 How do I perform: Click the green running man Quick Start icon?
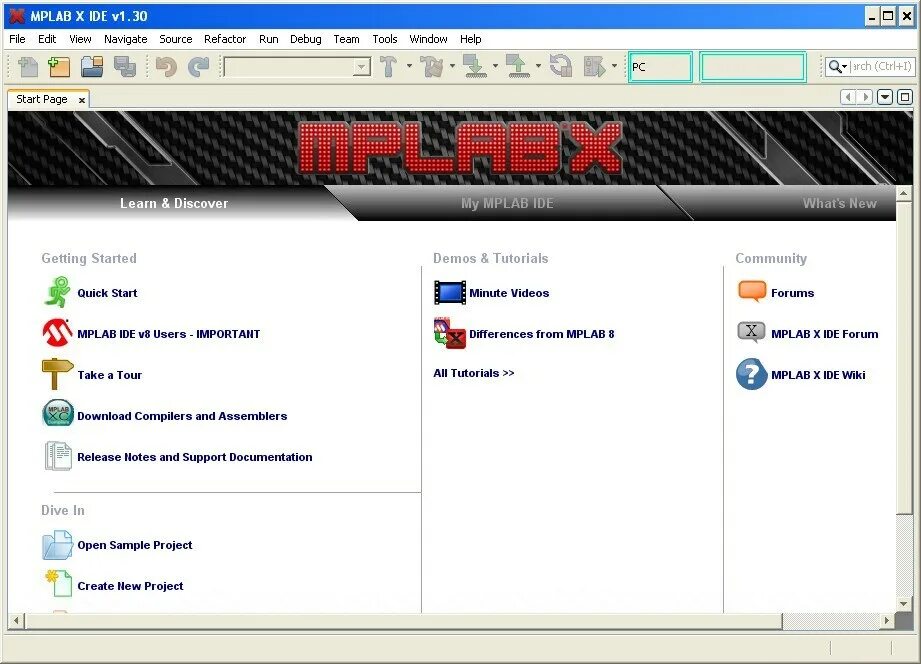58,293
